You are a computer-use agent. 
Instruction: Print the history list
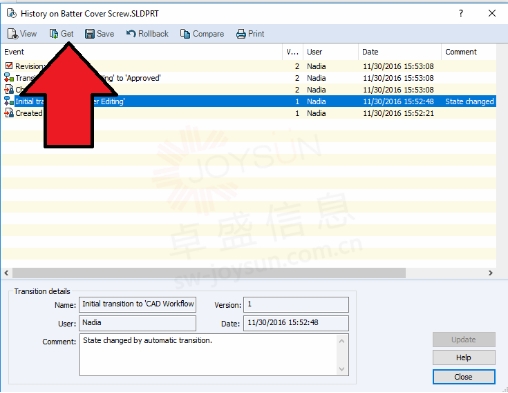tap(250, 34)
